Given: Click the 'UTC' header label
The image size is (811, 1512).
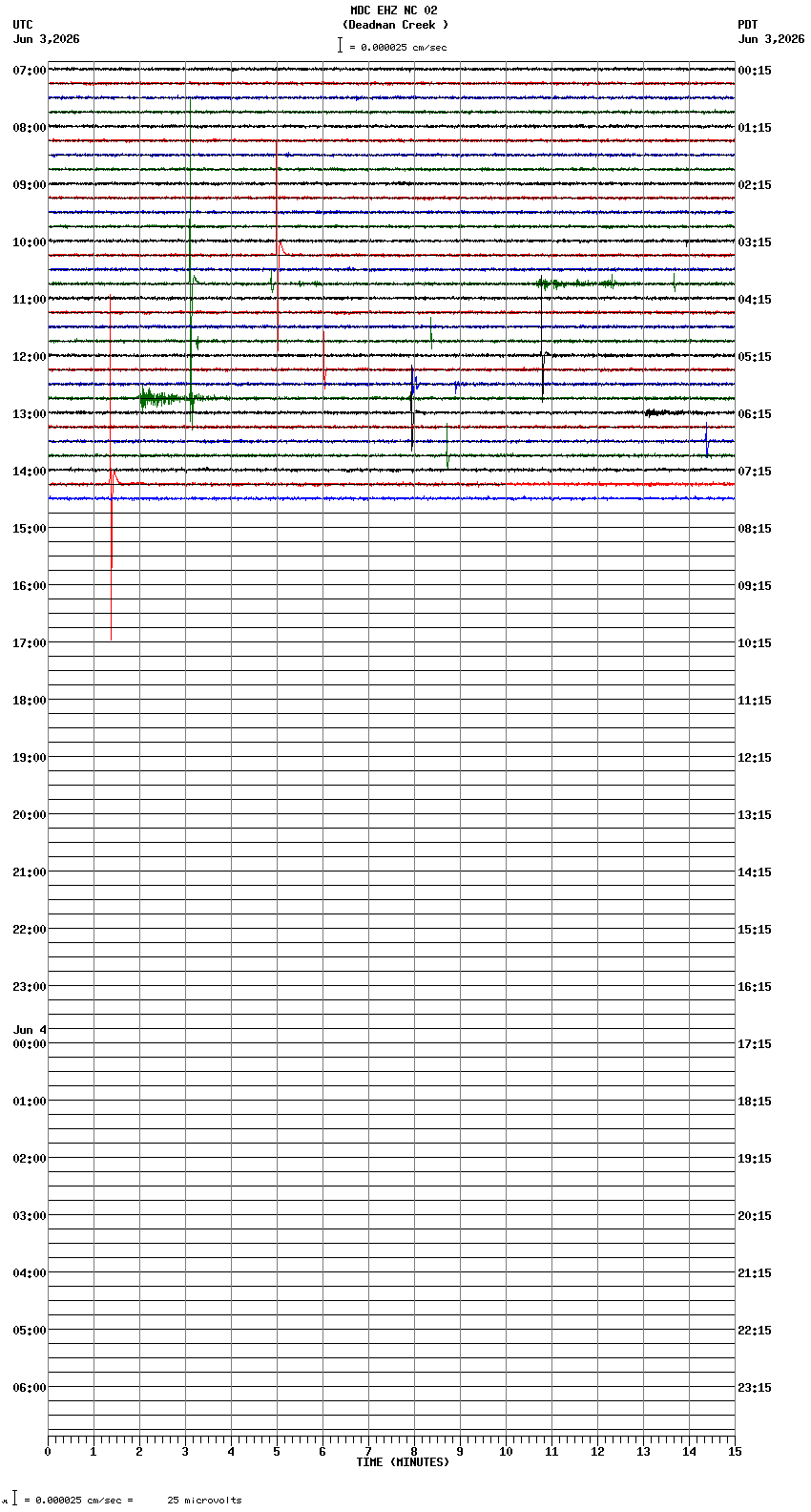Looking at the screenshot, I should 23,25.
